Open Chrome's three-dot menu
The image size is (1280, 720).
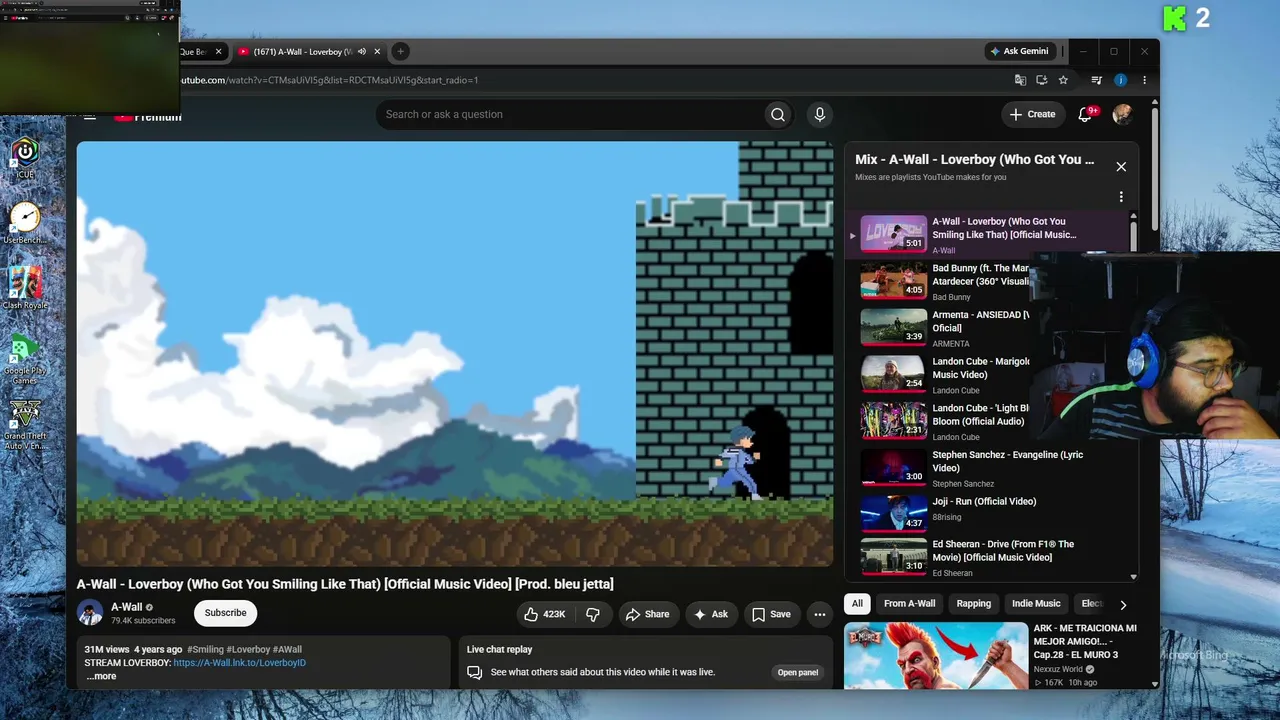[1144, 80]
